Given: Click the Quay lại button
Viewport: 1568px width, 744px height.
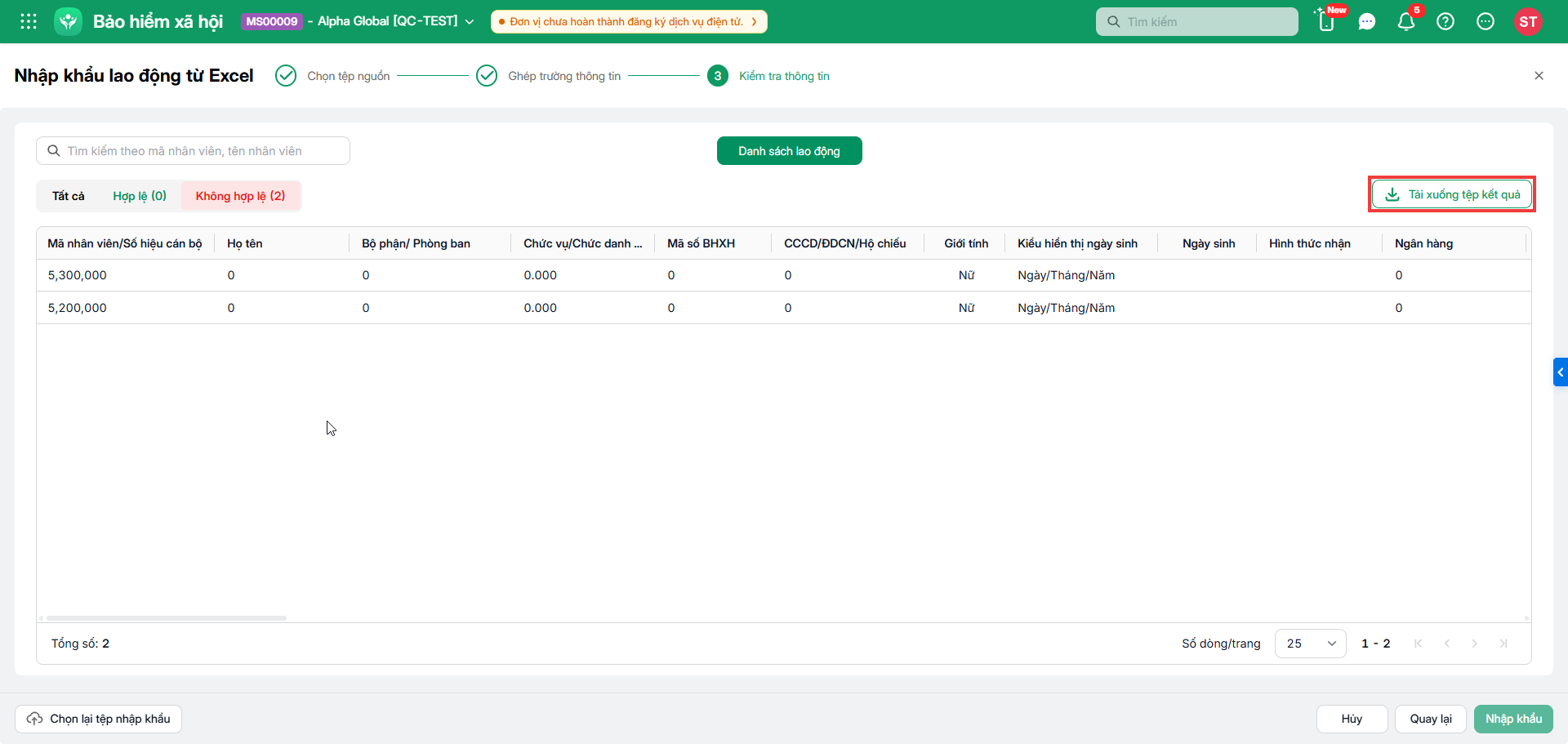Looking at the screenshot, I should (x=1431, y=719).
